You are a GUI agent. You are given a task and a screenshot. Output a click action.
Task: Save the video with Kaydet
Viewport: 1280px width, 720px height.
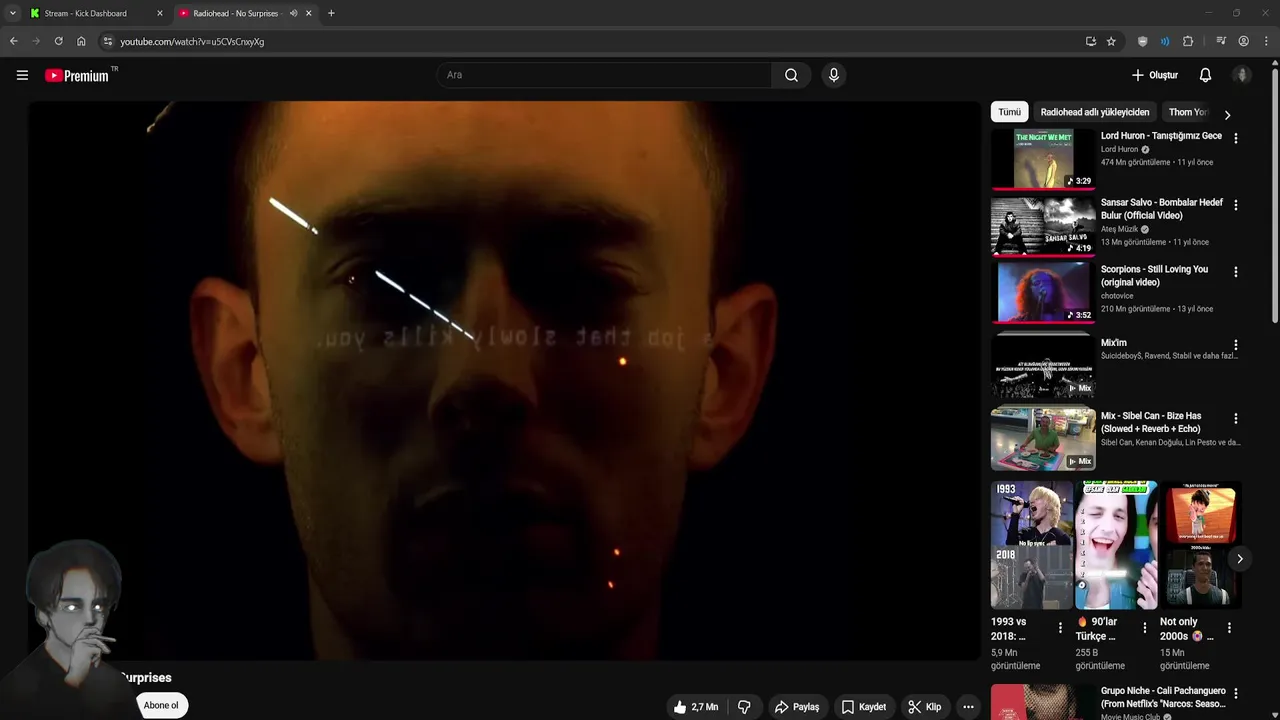(864, 707)
